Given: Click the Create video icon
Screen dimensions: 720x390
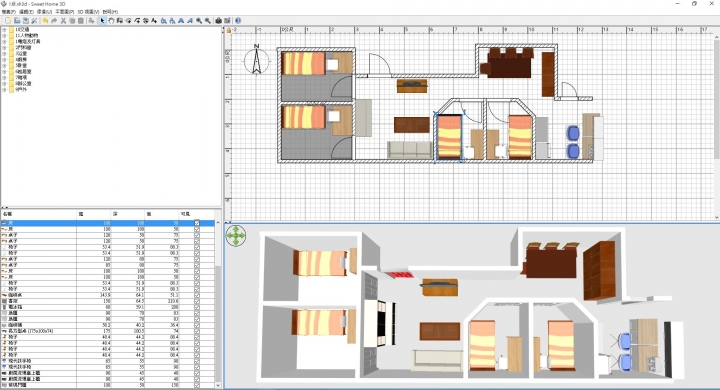Looking at the screenshot, I should point(227,21).
